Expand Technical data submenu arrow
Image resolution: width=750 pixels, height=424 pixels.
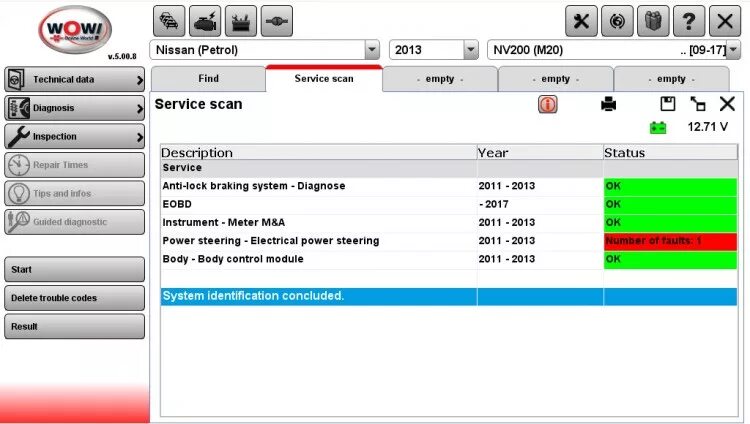139,80
